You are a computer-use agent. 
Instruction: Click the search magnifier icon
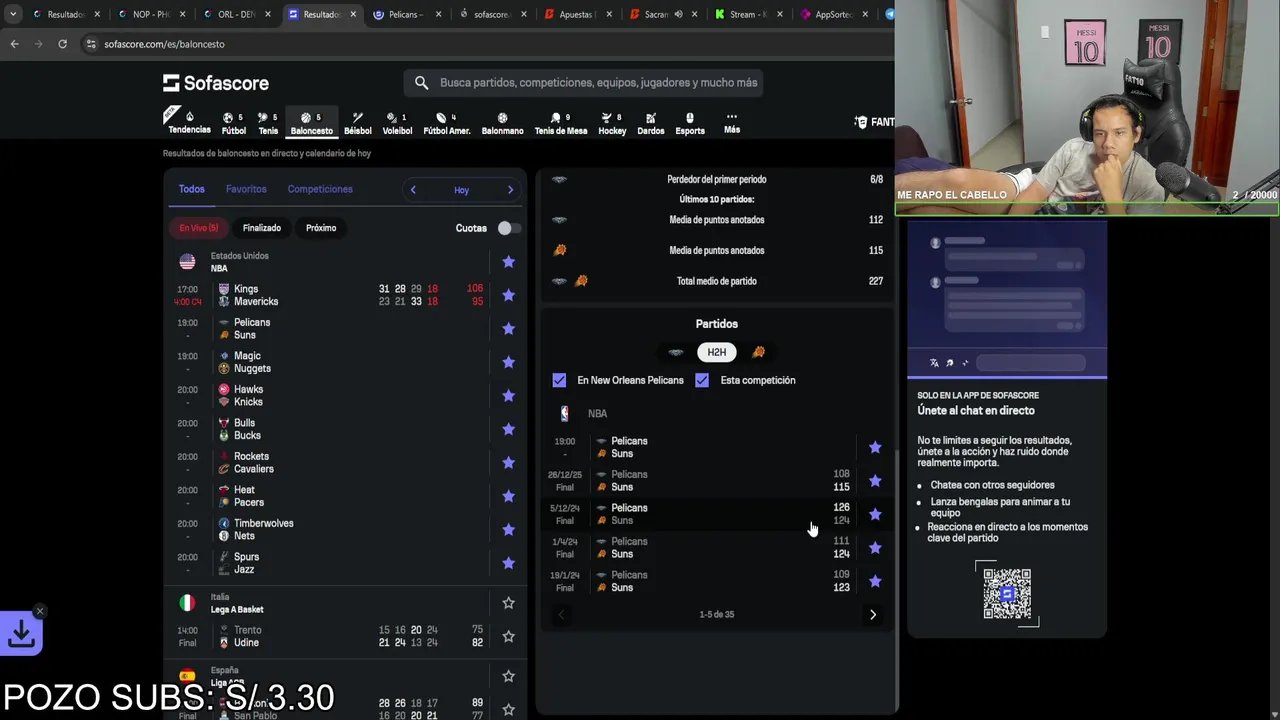point(421,83)
